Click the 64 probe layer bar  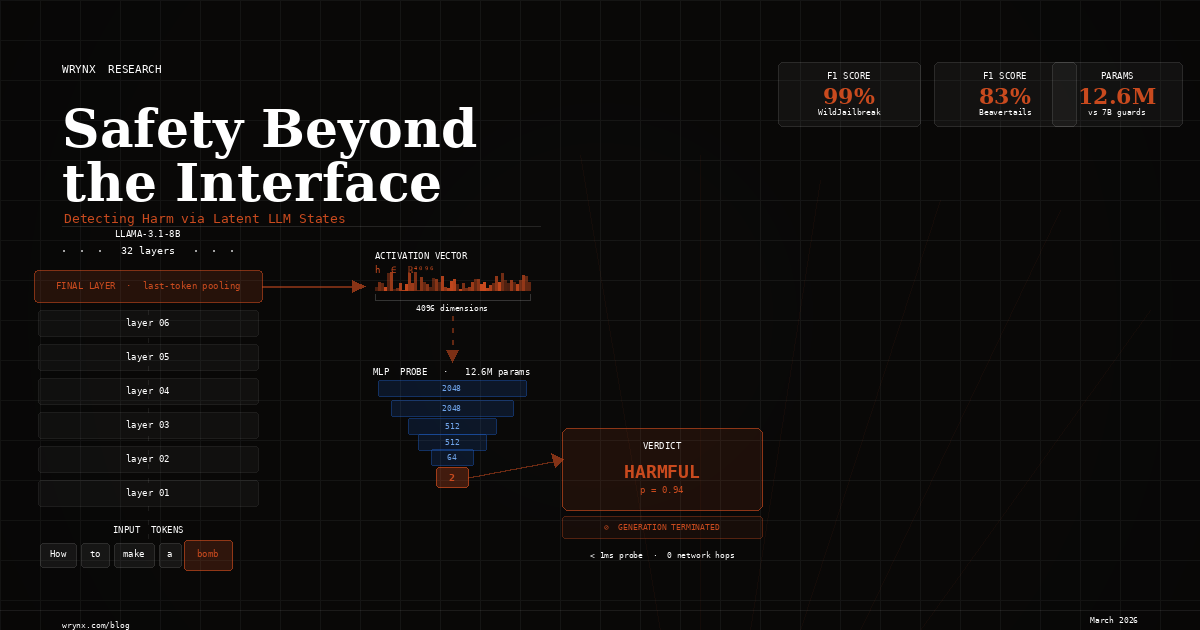coord(452,457)
